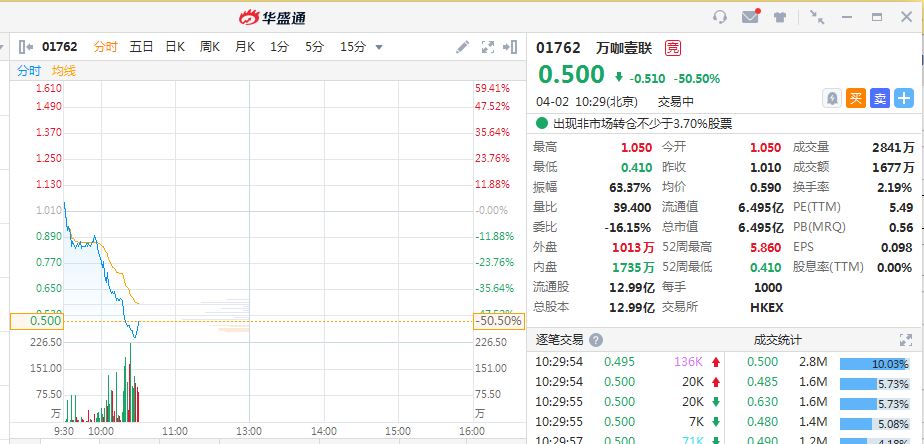924x444 pixels.
Task: Click the 委比 value -16.15%
Action: [628, 228]
